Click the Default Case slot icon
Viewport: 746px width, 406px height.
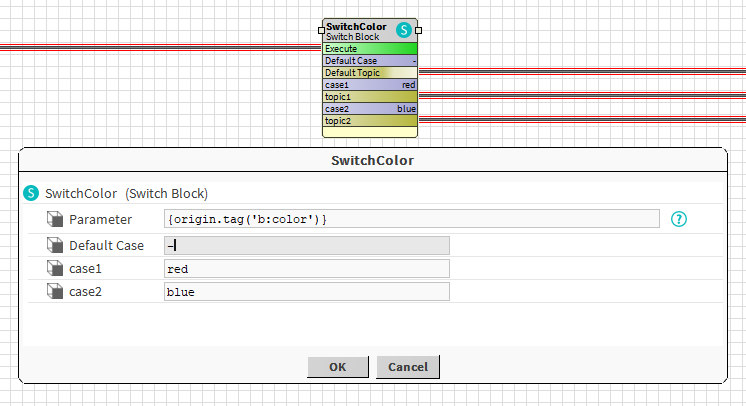(54, 245)
